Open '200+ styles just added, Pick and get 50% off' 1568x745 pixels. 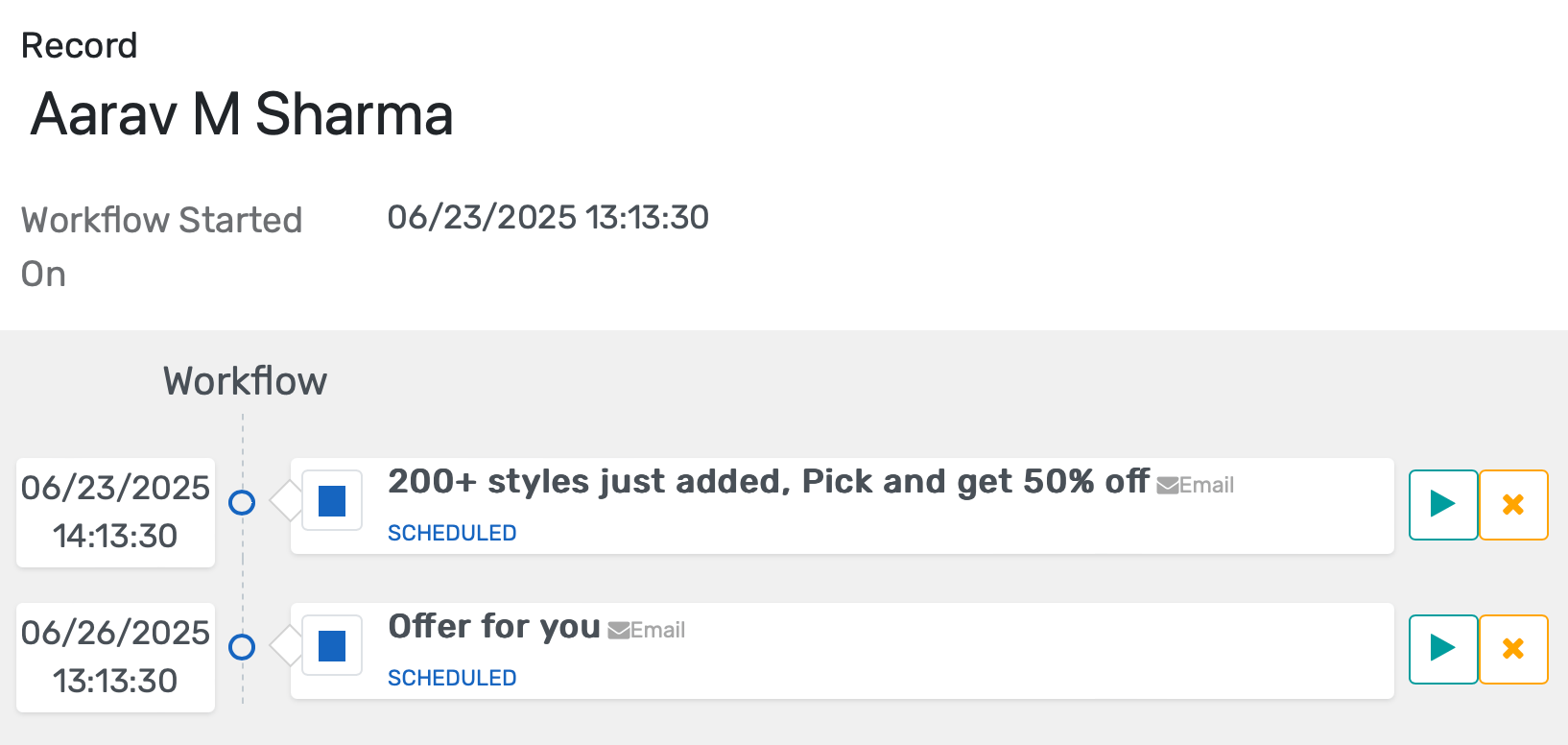coord(768,481)
